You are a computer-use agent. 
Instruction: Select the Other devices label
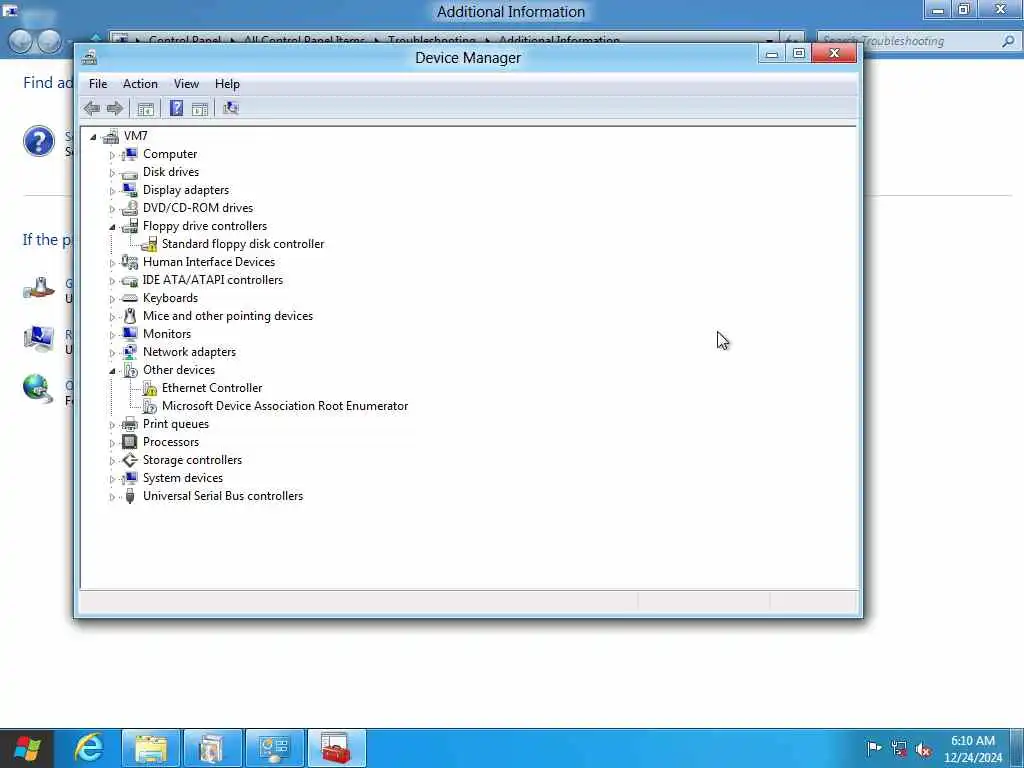click(x=179, y=370)
